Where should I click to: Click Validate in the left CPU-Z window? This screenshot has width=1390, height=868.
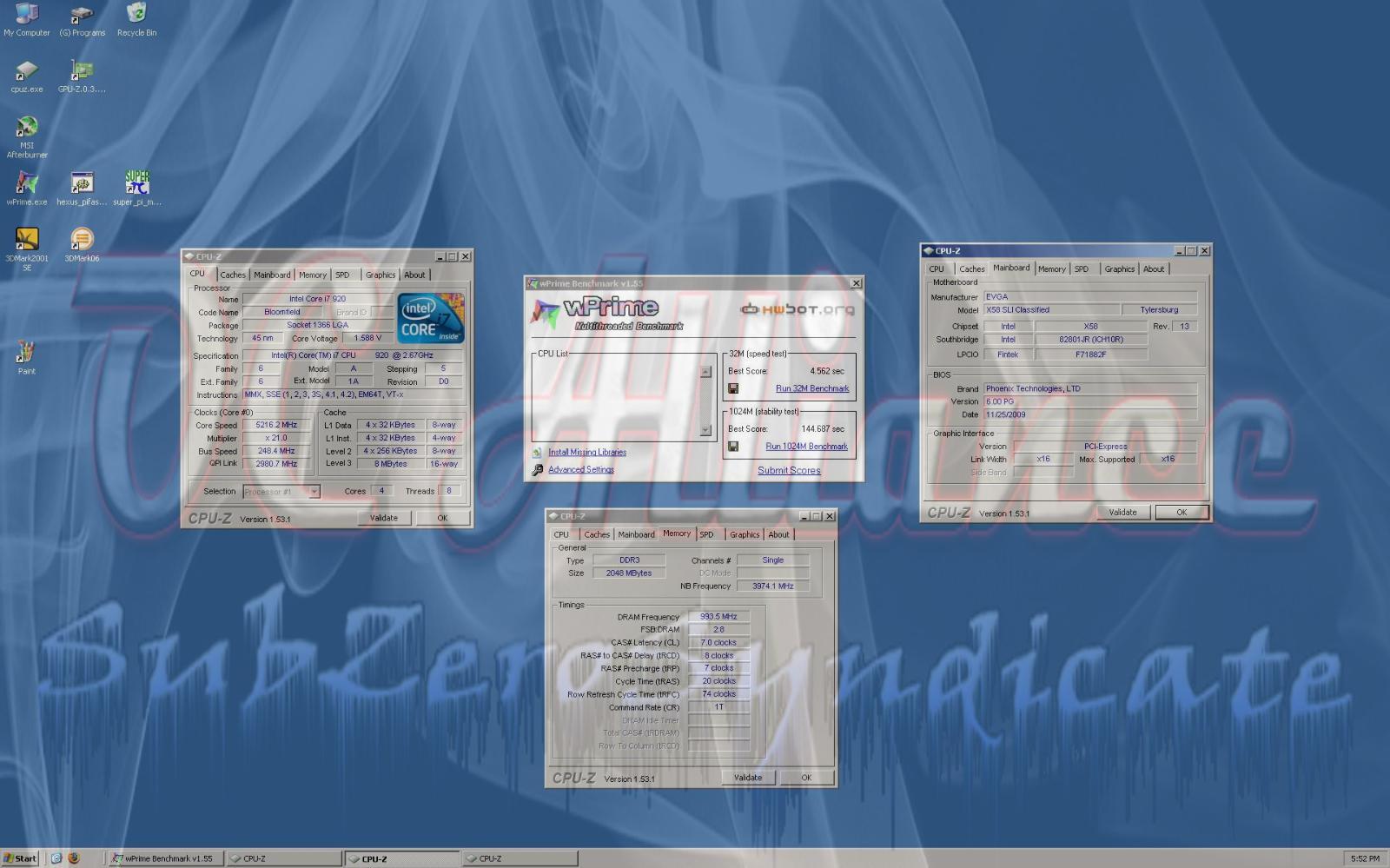pos(384,518)
